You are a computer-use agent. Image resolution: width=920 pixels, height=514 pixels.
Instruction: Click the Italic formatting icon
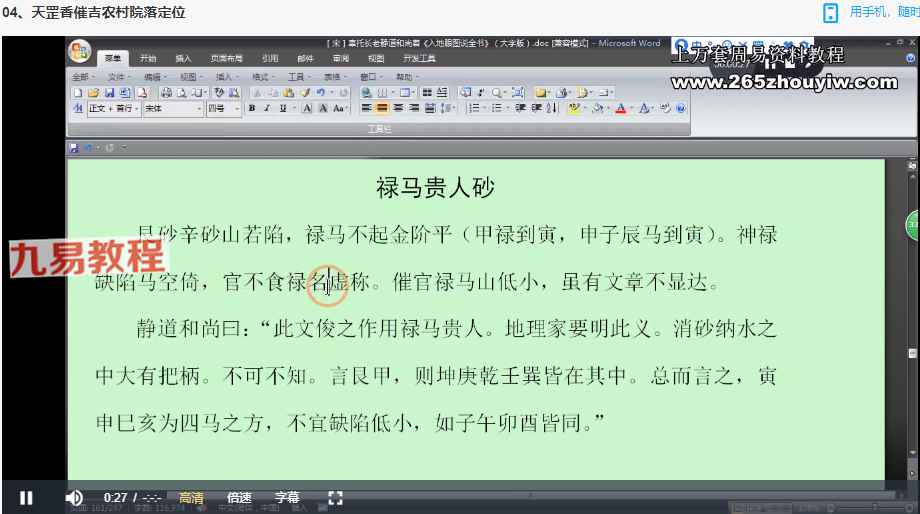coord(266,108)
